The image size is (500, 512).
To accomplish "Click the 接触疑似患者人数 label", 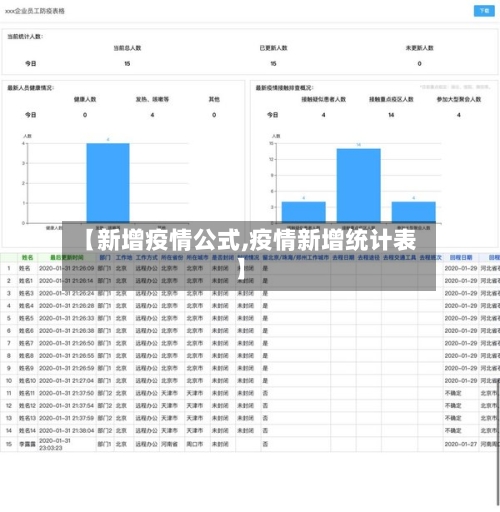I will point(324,99).
